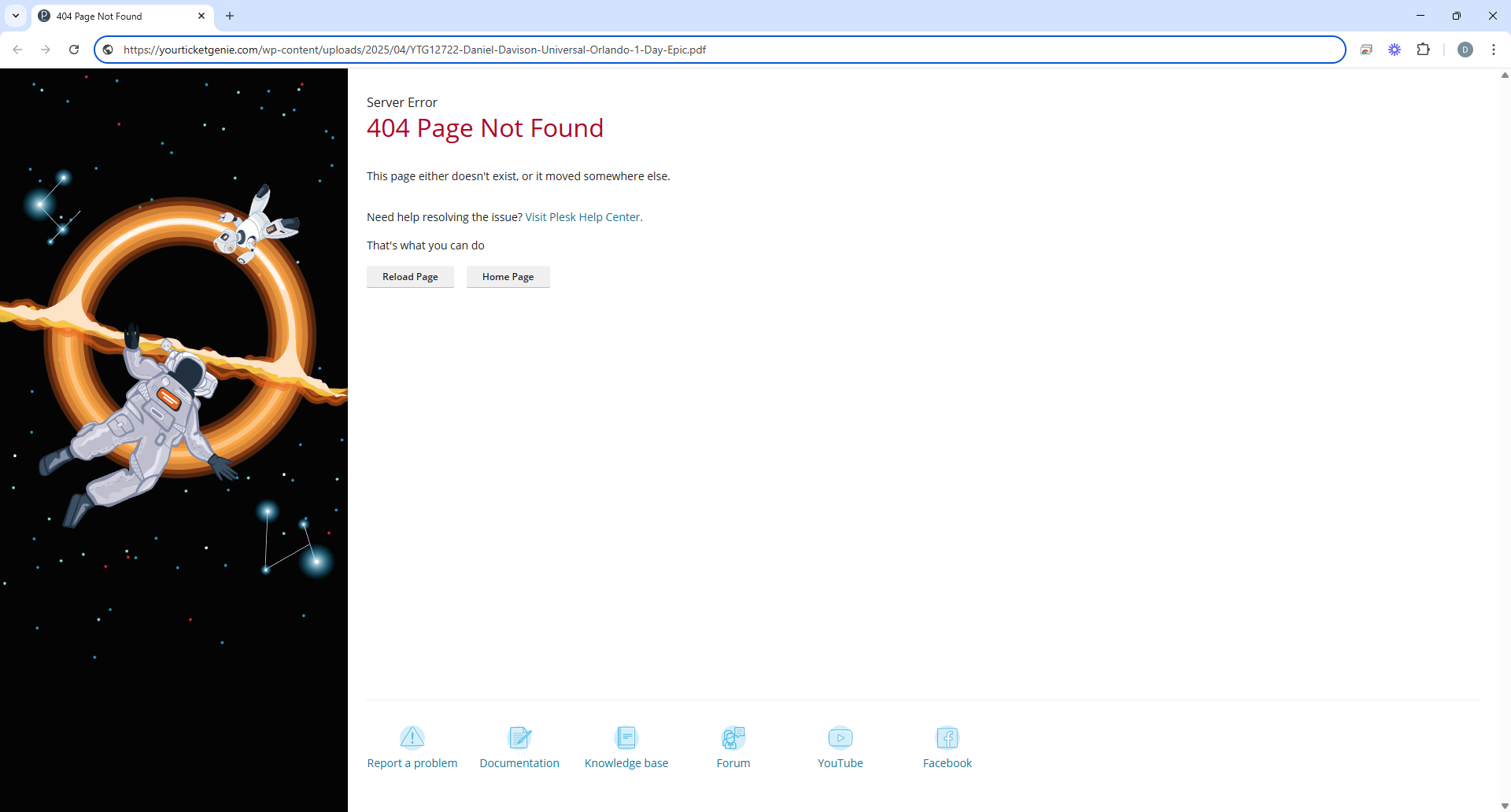1511x812 pixels.
Task: Open the profile avatar D
Action: [x=1465, y=50]
